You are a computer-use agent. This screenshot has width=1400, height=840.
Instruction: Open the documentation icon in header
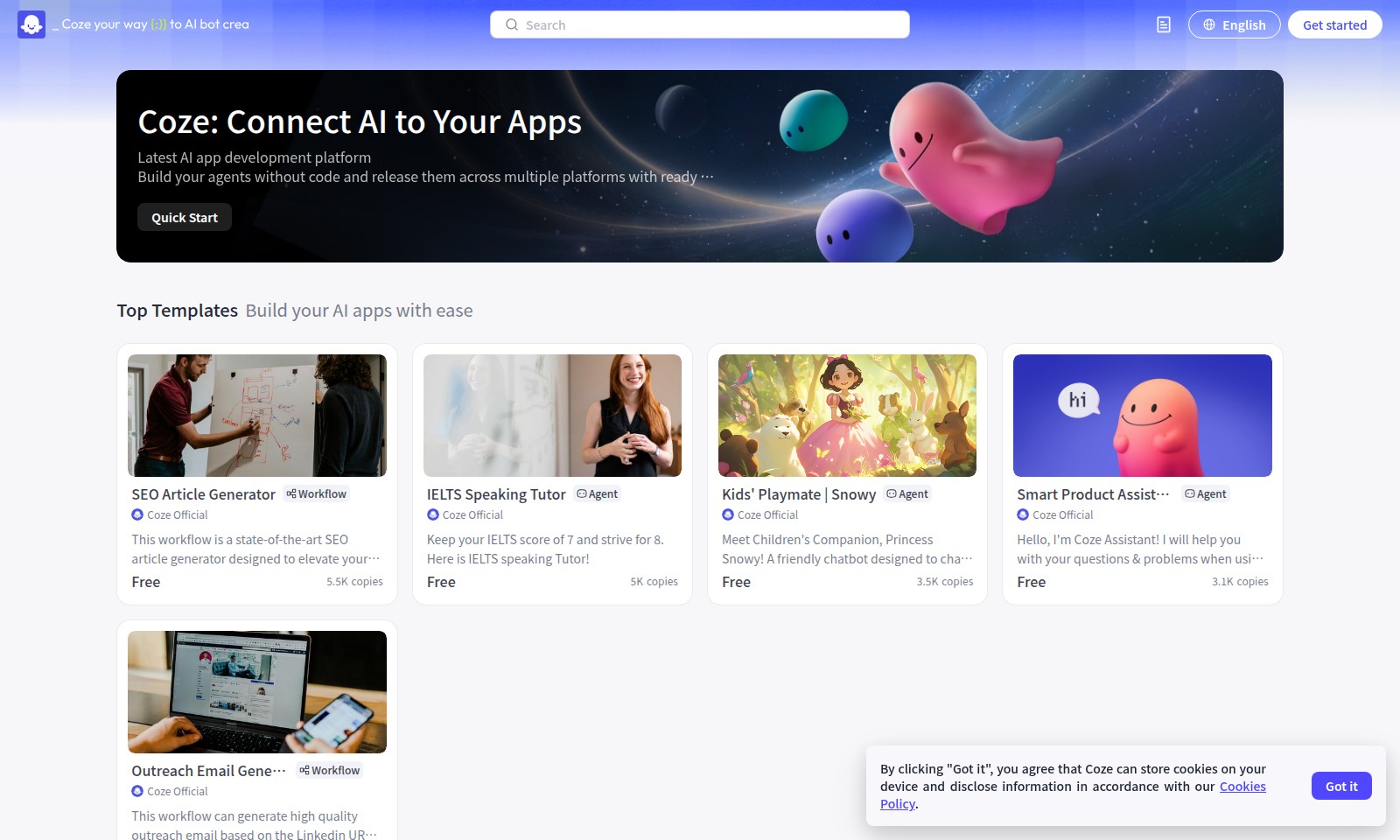(1164, 24)
